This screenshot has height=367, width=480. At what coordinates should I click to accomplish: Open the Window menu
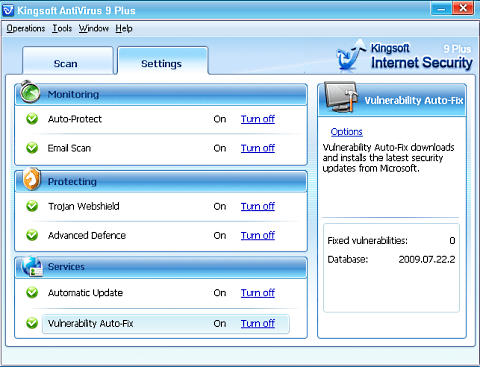coord(94,29)
